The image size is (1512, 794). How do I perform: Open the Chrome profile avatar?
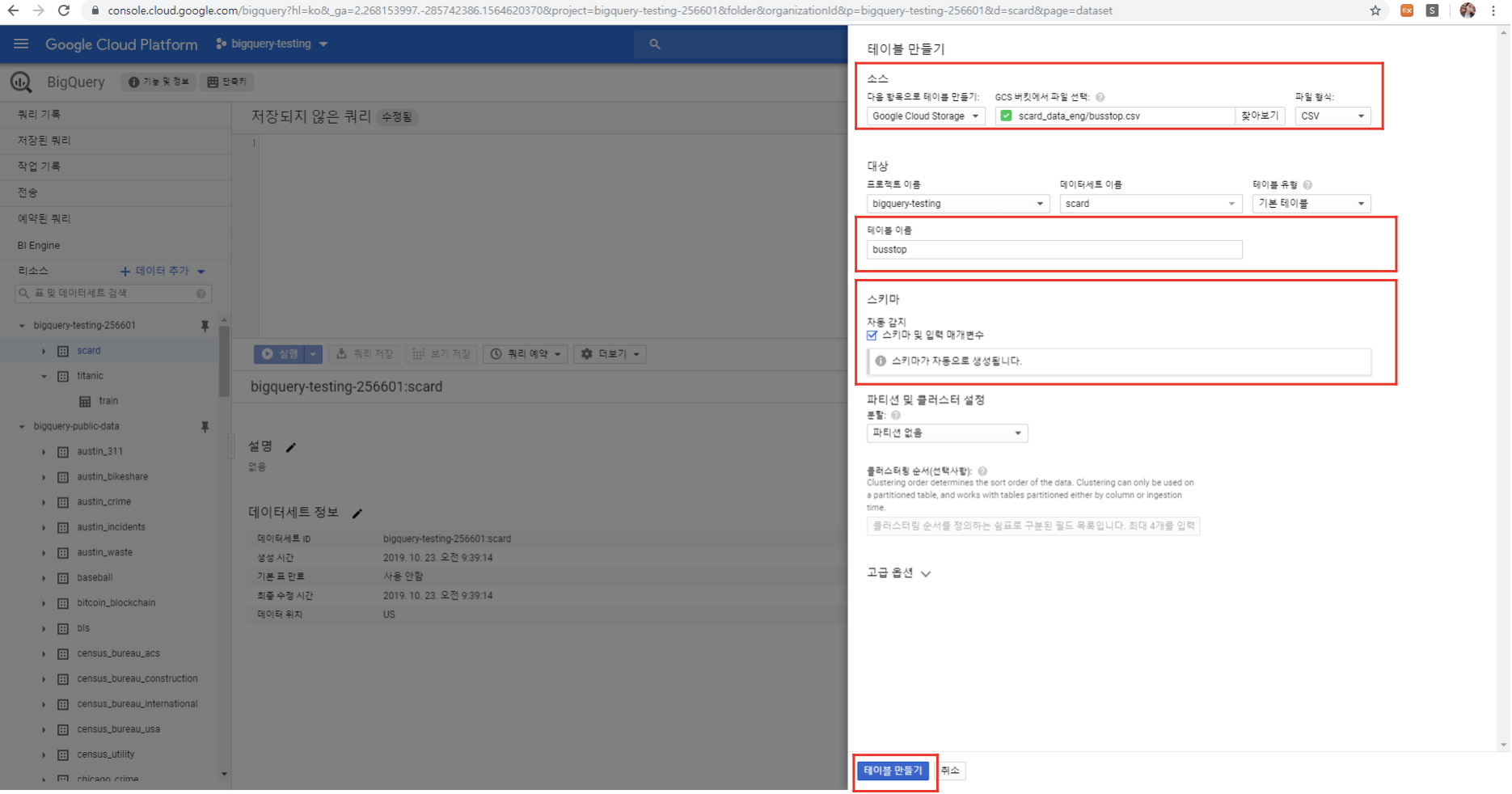1468,11
